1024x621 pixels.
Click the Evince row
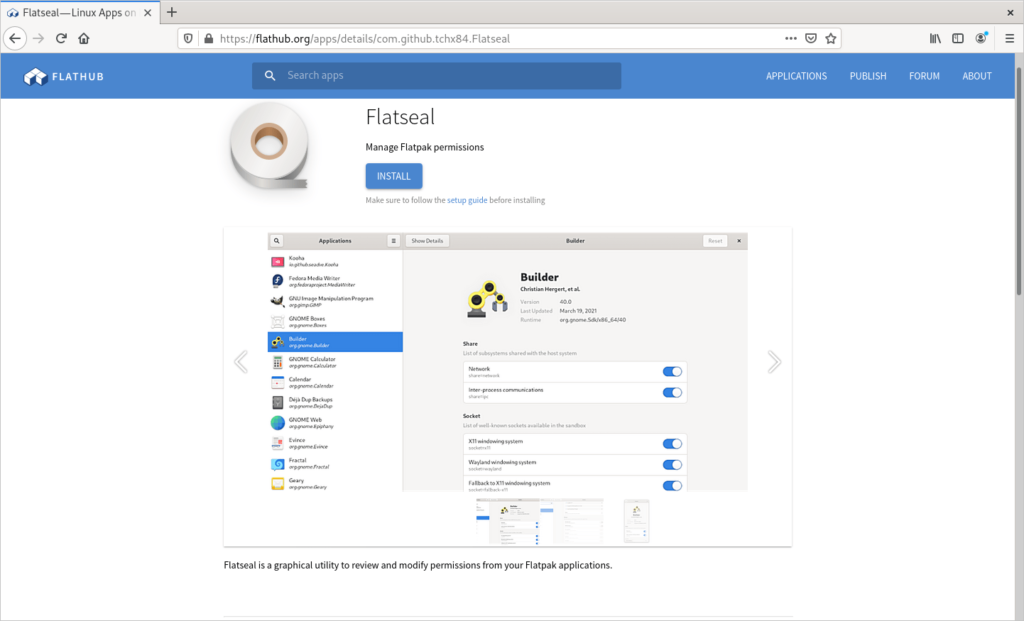click(335, 443)
